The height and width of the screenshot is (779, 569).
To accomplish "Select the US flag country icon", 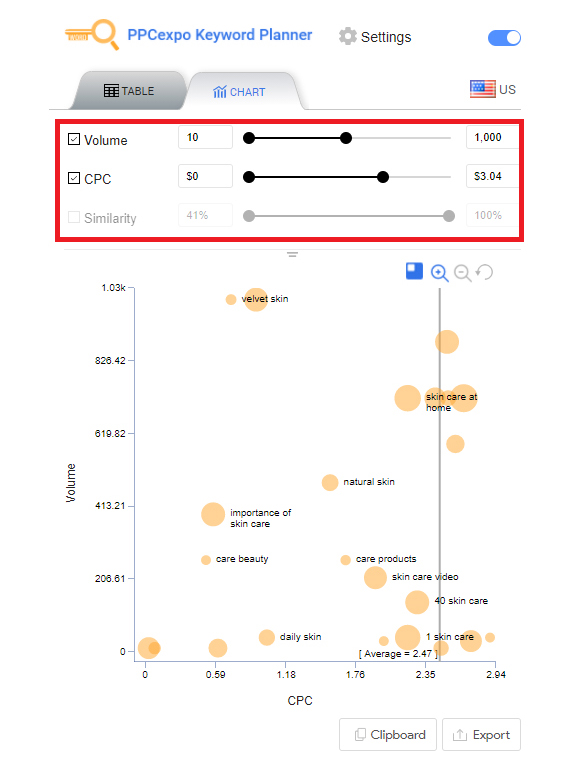I will [483, 89].
